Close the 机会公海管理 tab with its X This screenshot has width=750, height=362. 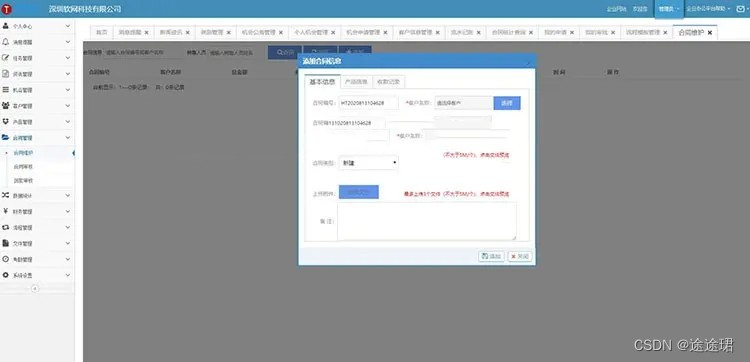[281, 33]
